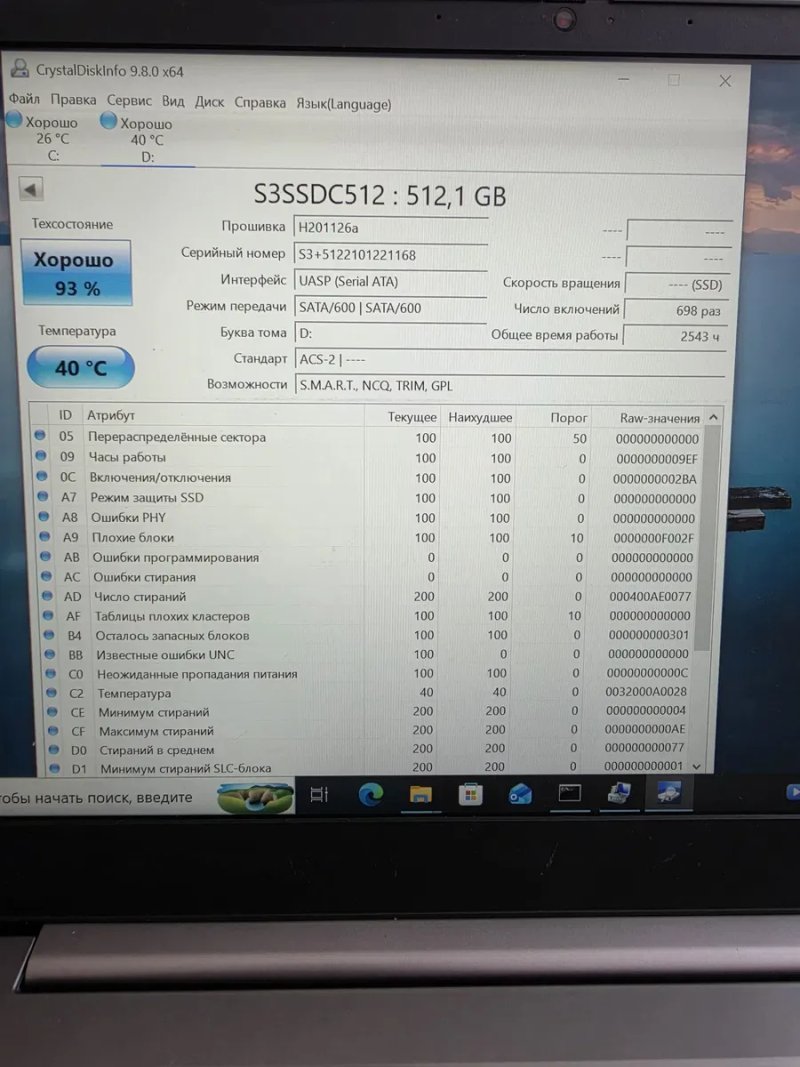
Task: Open Task View on the taskbar
Action: pos(319,794)
